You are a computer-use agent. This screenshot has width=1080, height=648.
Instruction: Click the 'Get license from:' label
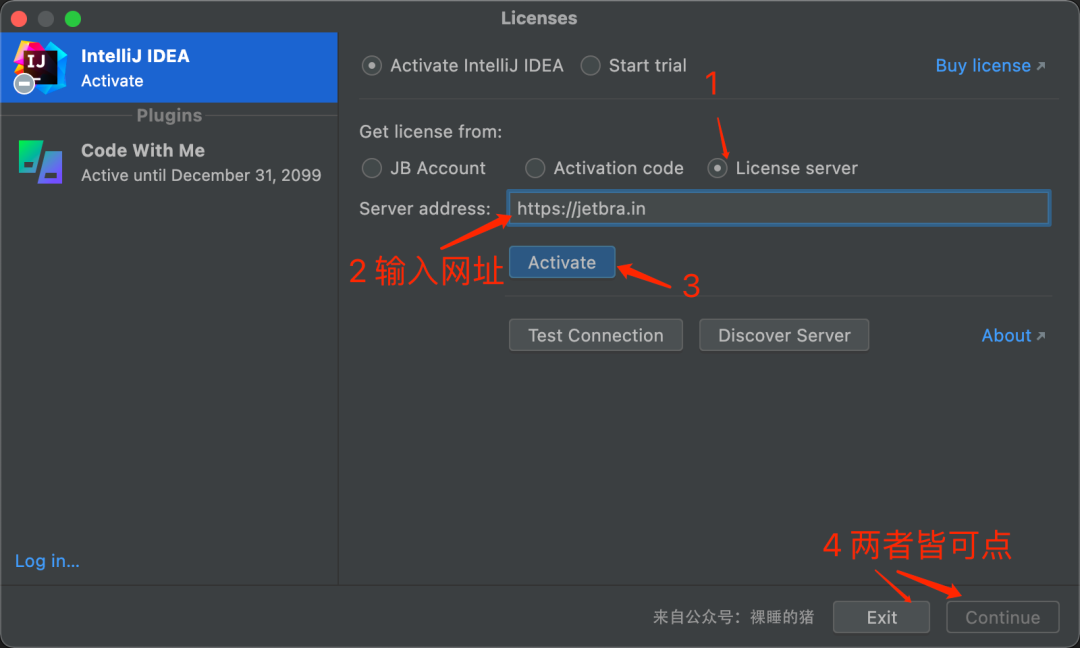pyautogui.click(x=430, y=132)
